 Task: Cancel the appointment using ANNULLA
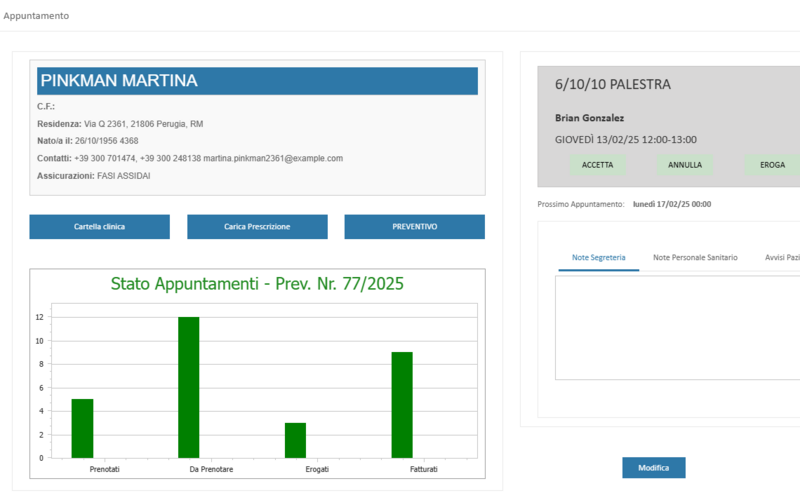click(685, 165)
